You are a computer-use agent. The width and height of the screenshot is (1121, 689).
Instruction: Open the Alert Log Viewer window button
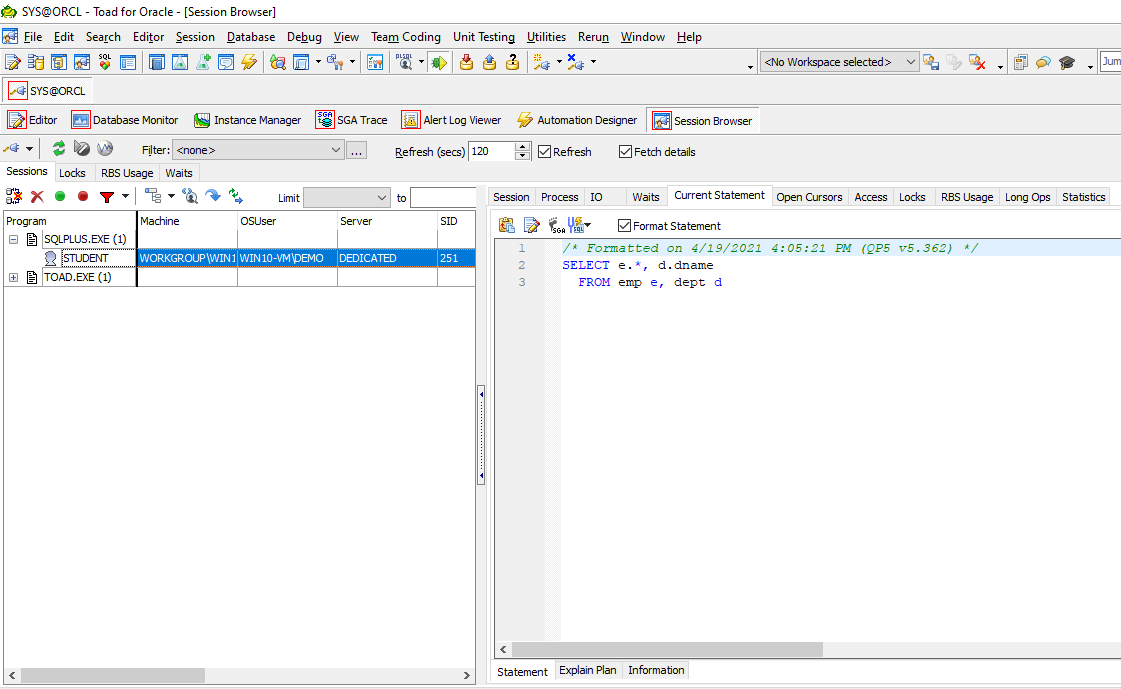point(452,120)
